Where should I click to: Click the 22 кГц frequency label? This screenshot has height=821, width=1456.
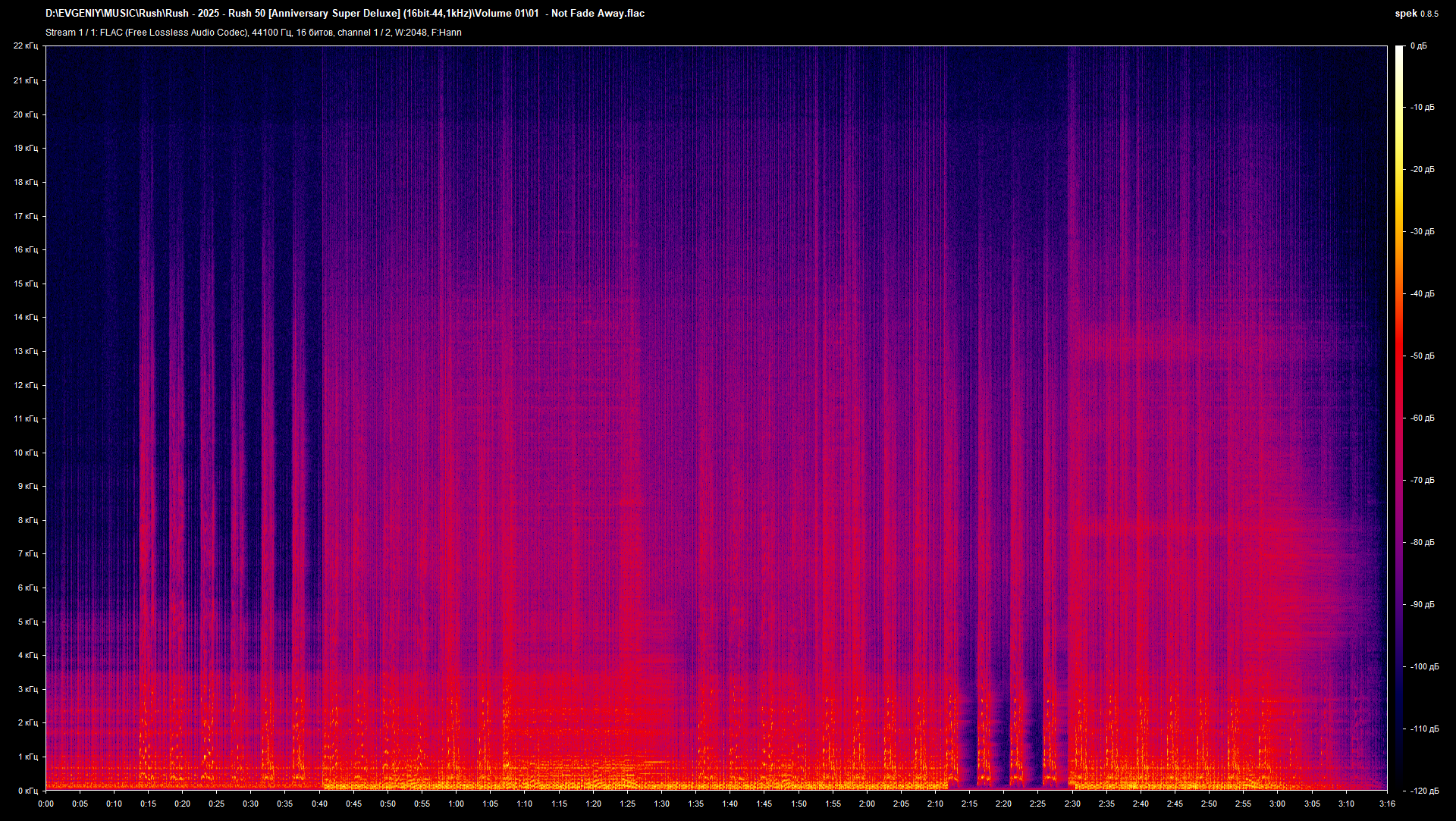(25, 46)
